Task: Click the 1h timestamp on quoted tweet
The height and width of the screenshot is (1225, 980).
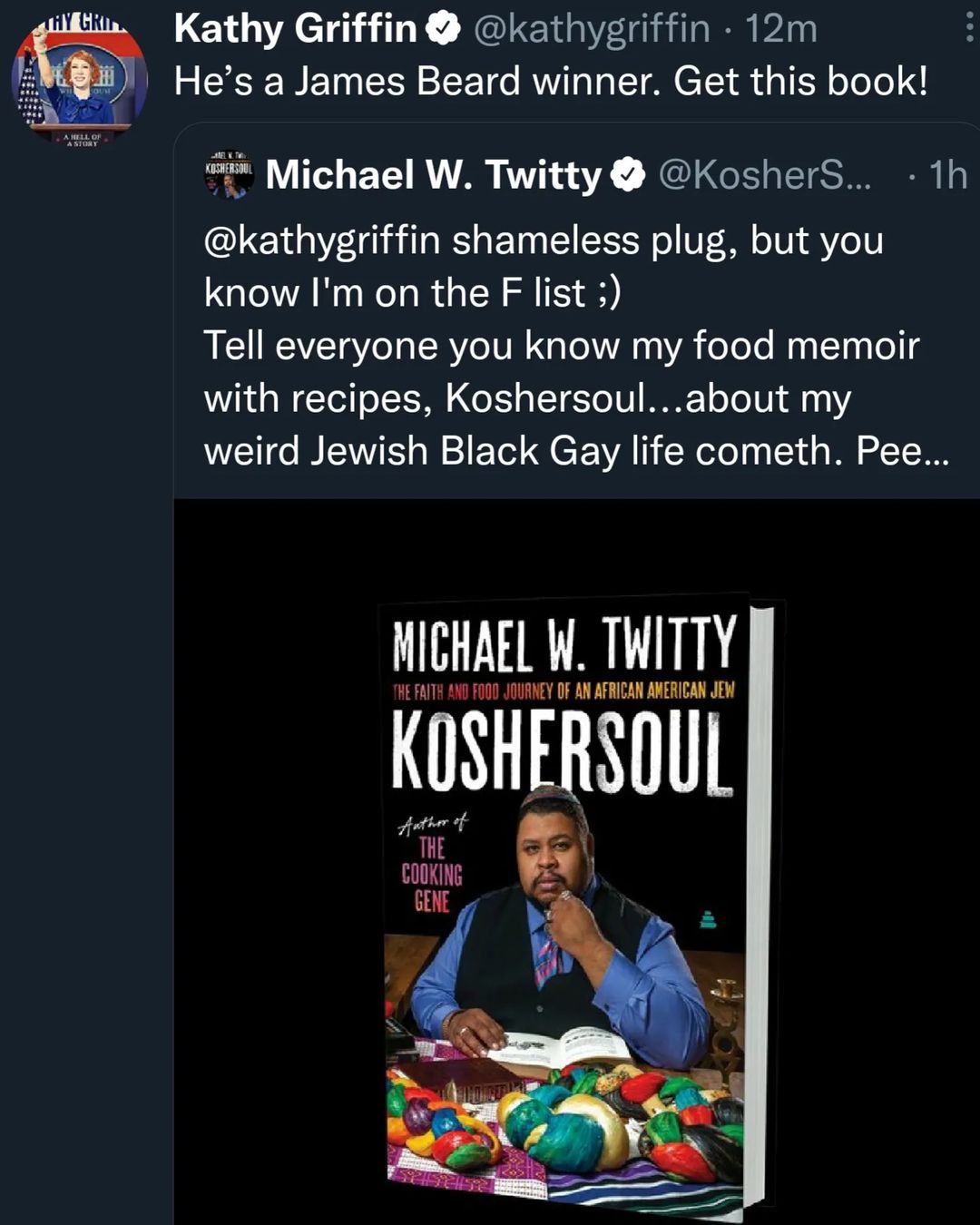Action: 948,174
